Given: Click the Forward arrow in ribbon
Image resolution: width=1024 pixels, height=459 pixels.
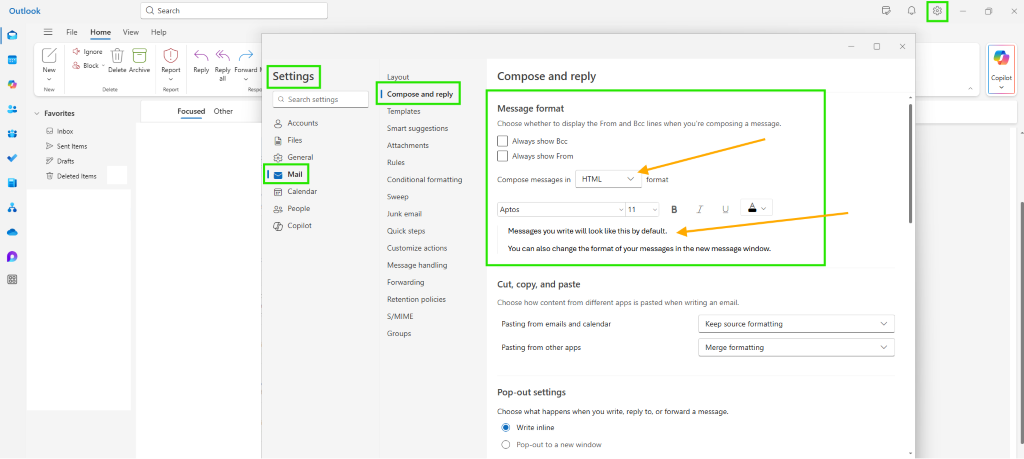Looking at the screenshot, I should [246, 55].
